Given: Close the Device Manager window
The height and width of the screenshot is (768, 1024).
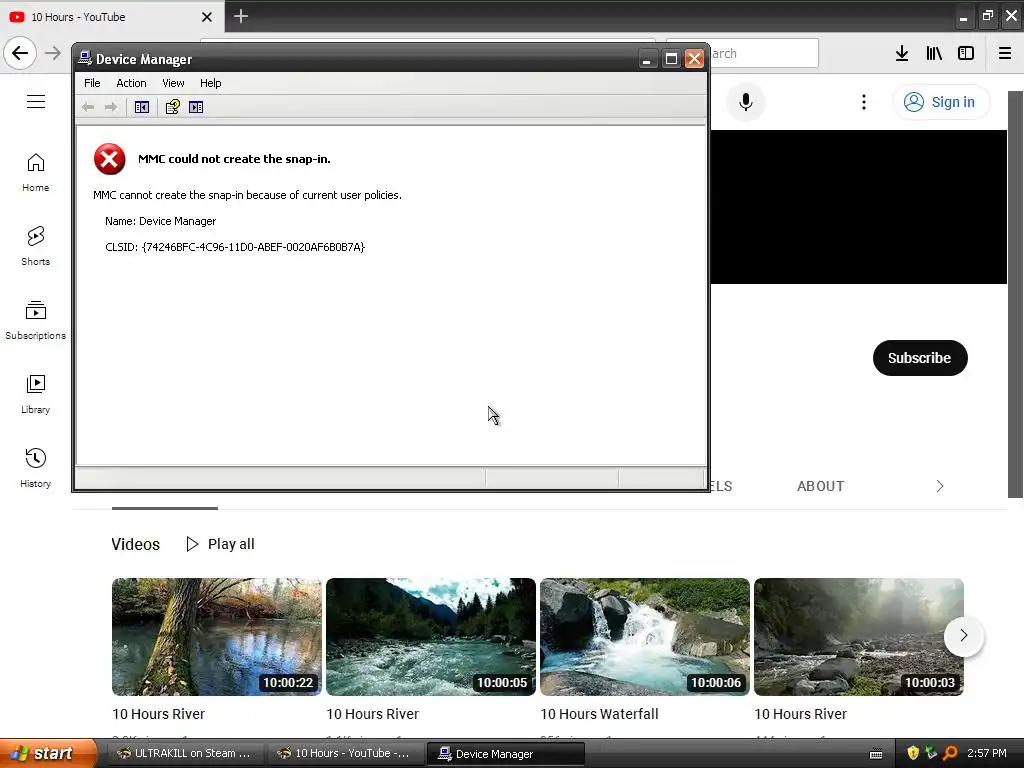Looking at the screenshot, I should tap(694, 59).
